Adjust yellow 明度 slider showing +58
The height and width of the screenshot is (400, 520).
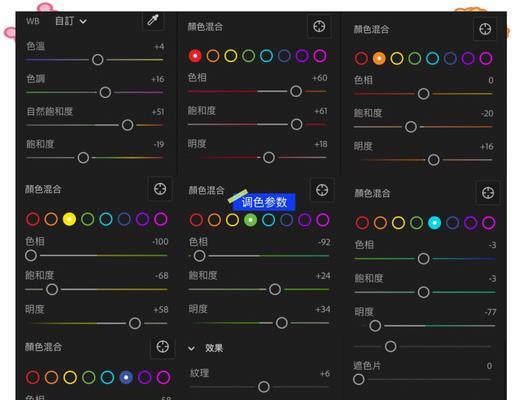tap(135, 323)
